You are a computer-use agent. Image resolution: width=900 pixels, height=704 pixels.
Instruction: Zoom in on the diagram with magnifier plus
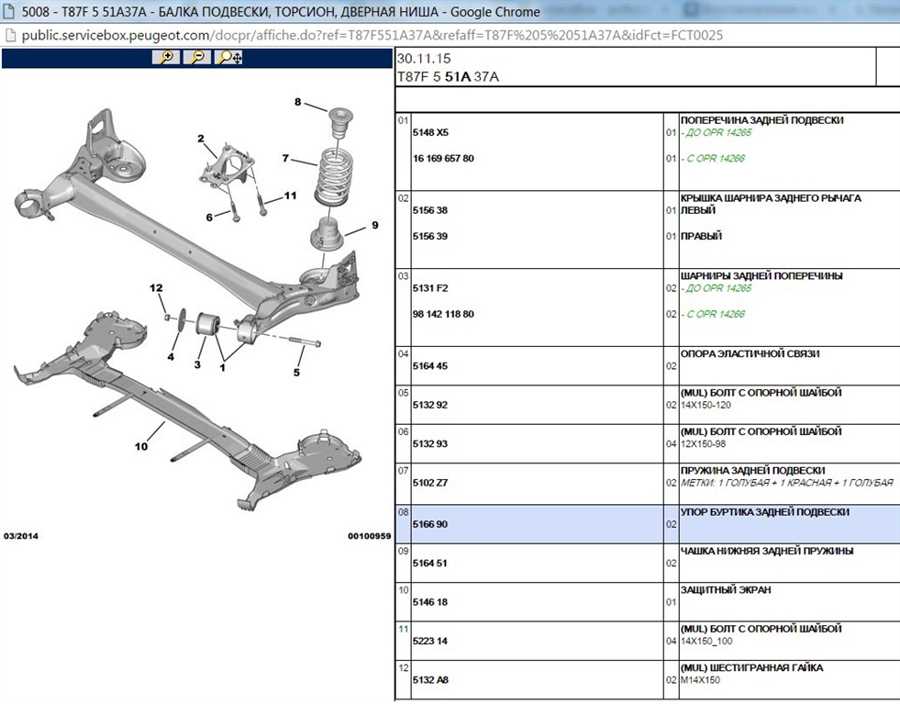click(166, 57)
